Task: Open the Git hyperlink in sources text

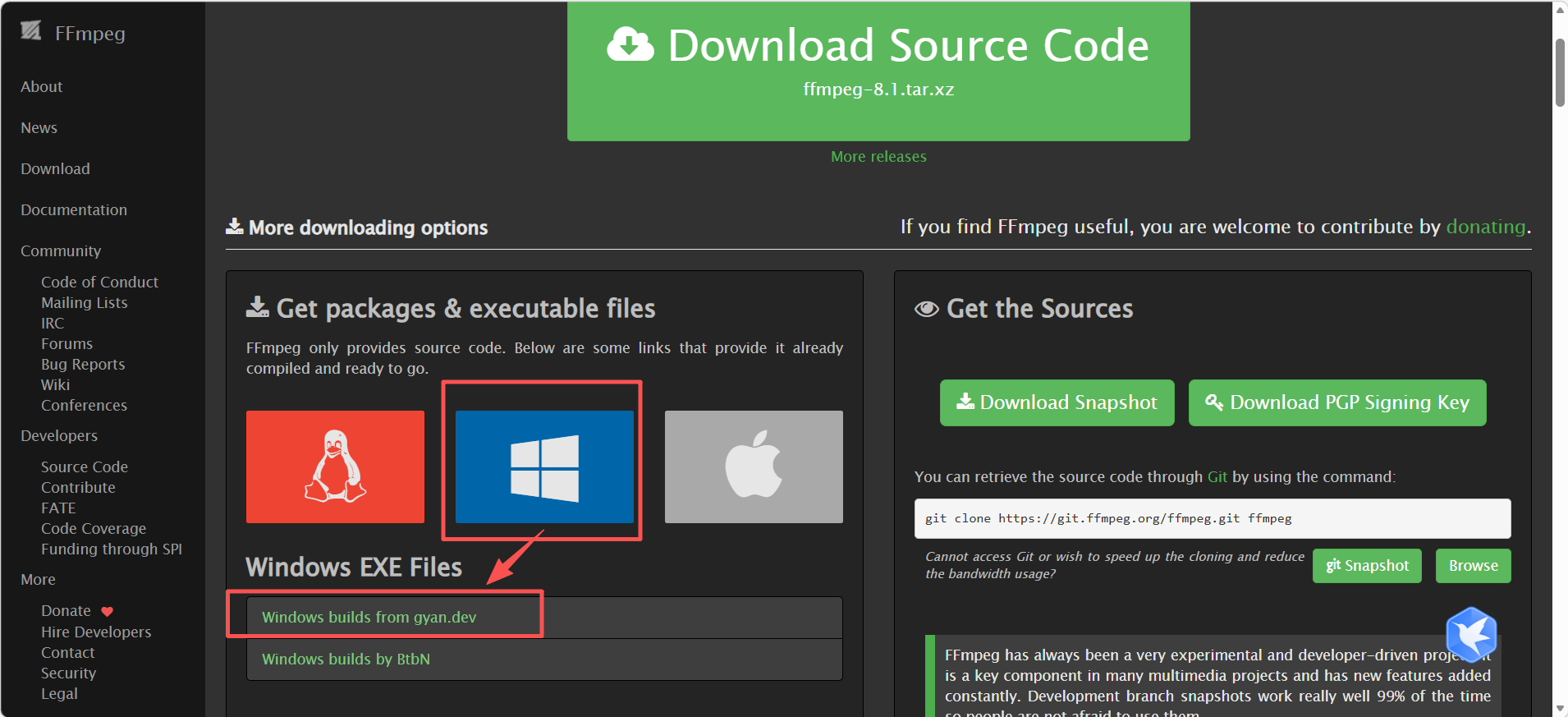Action: point(1217,477)
